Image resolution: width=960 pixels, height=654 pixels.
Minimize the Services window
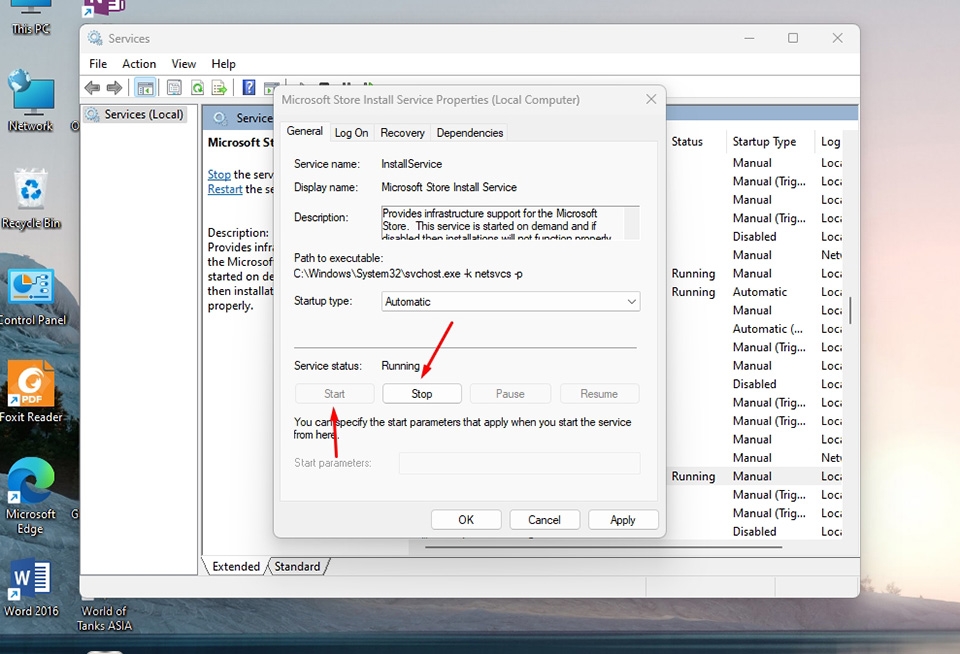click(749, 38)
